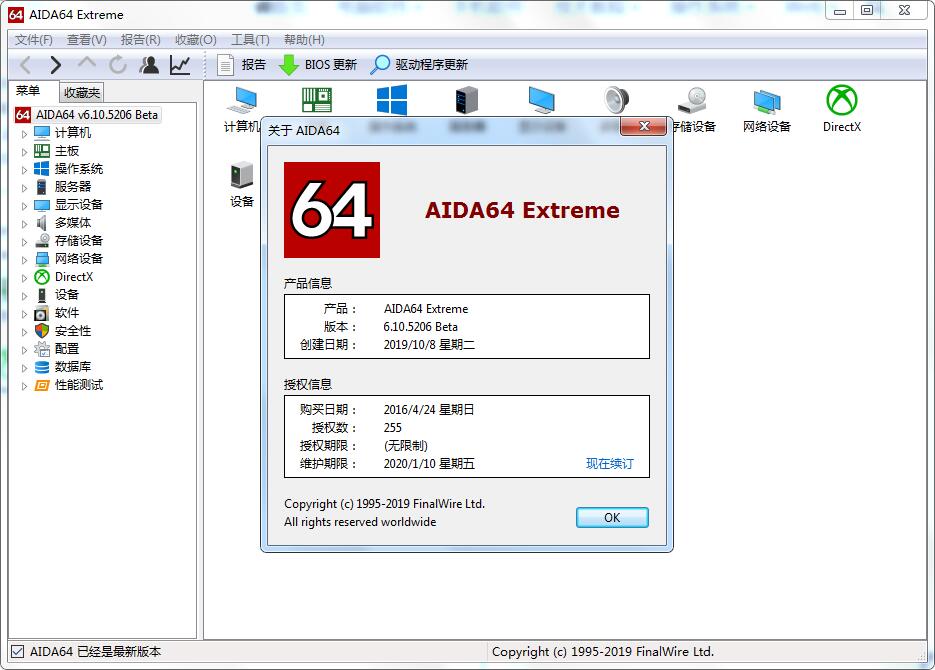
Task: Open the speaker multimedia icon in main pane
Action: tap(617, 100)
